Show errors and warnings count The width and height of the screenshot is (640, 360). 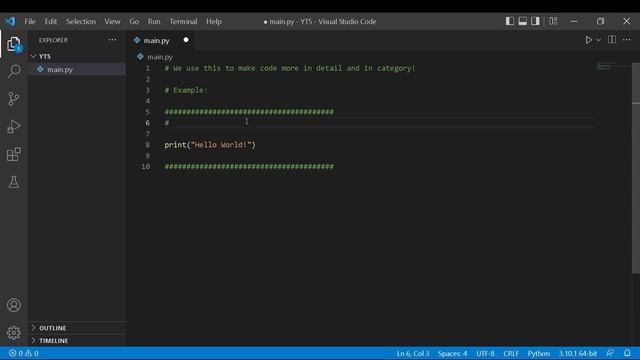coord(24,353)
